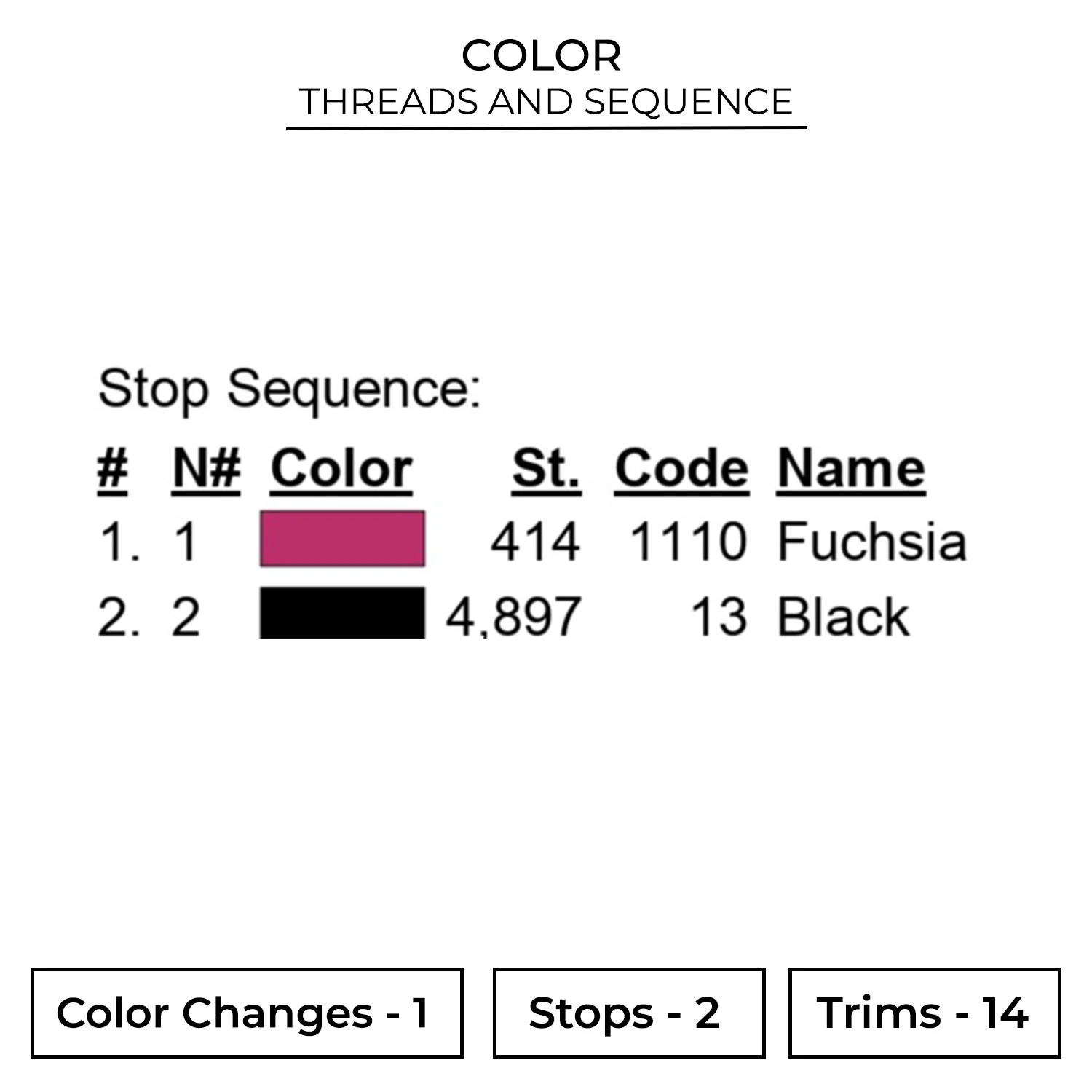Click the THREADS AND SEQUENCE subtitle
The width and height of the screenshot is (1092, 1092).
point(546,101)
